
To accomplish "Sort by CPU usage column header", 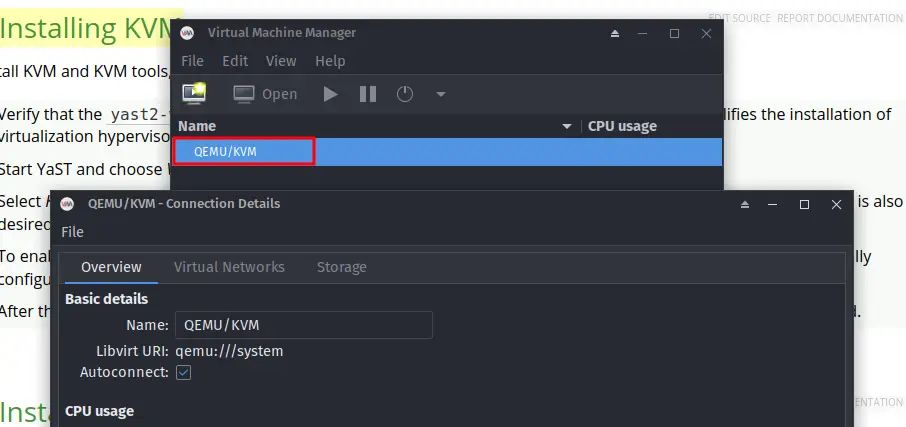I will 622,126.
